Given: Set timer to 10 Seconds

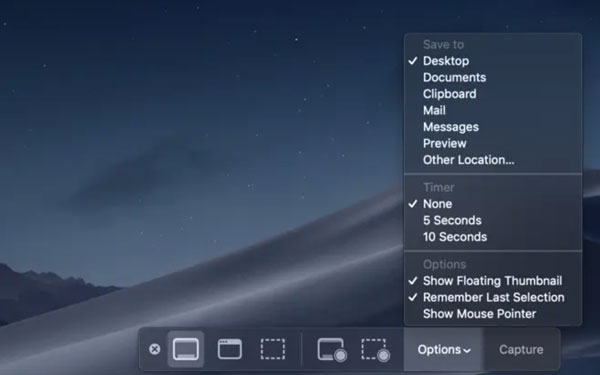Looking at the screenshot, I should [493, 236].
